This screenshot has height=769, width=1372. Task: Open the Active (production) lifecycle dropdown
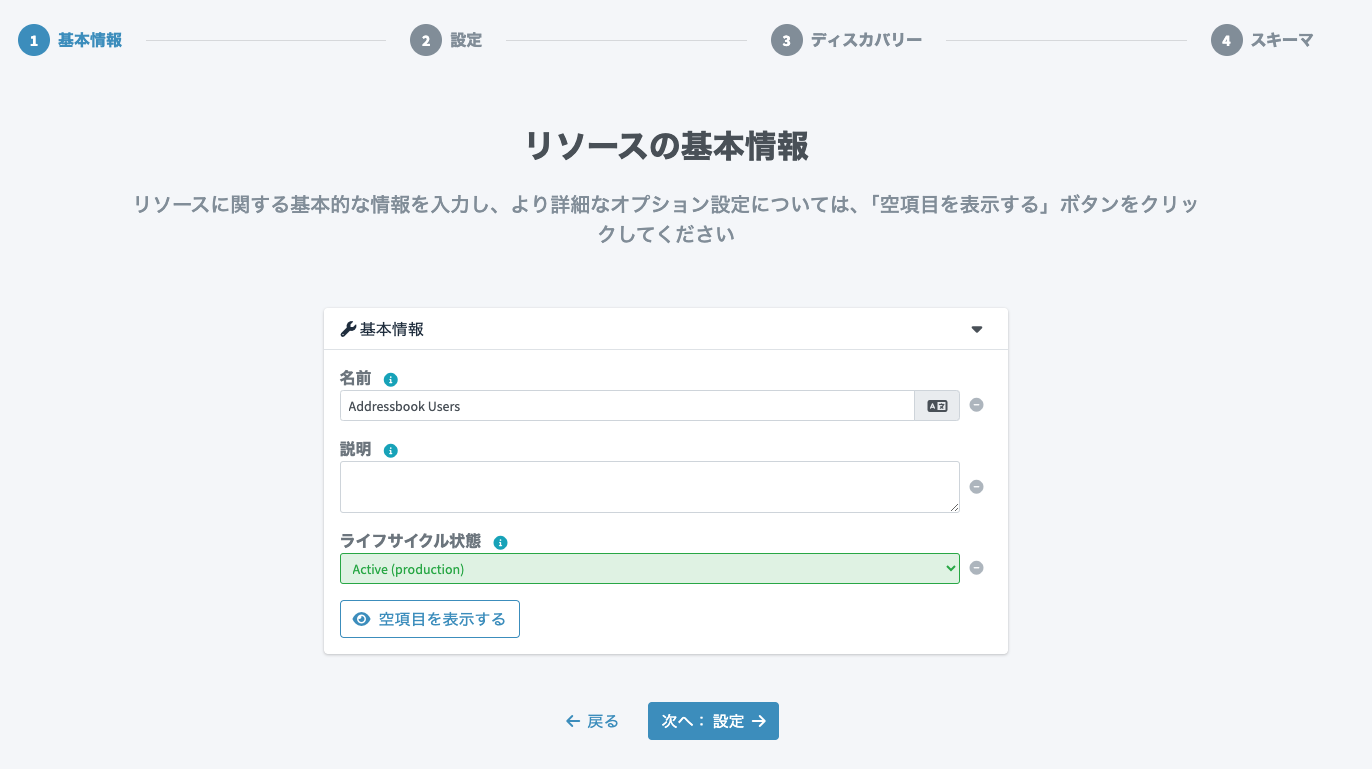(650, 569)
